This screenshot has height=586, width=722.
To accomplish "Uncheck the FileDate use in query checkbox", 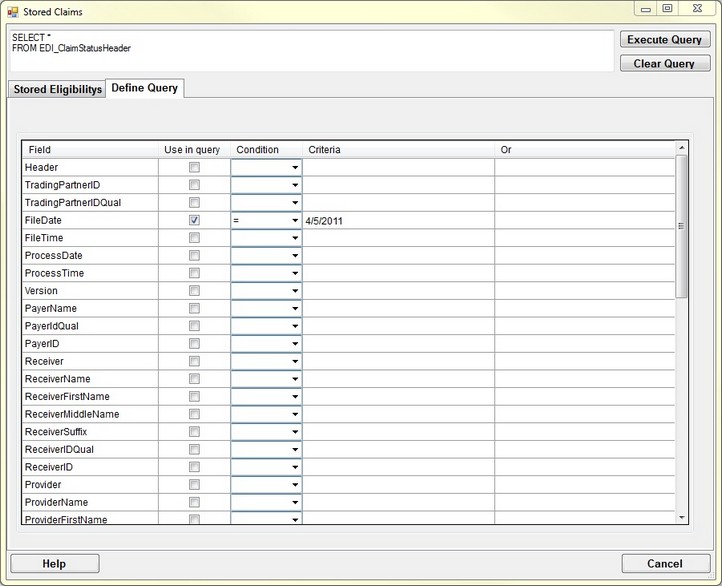I will tap(194, 220).
